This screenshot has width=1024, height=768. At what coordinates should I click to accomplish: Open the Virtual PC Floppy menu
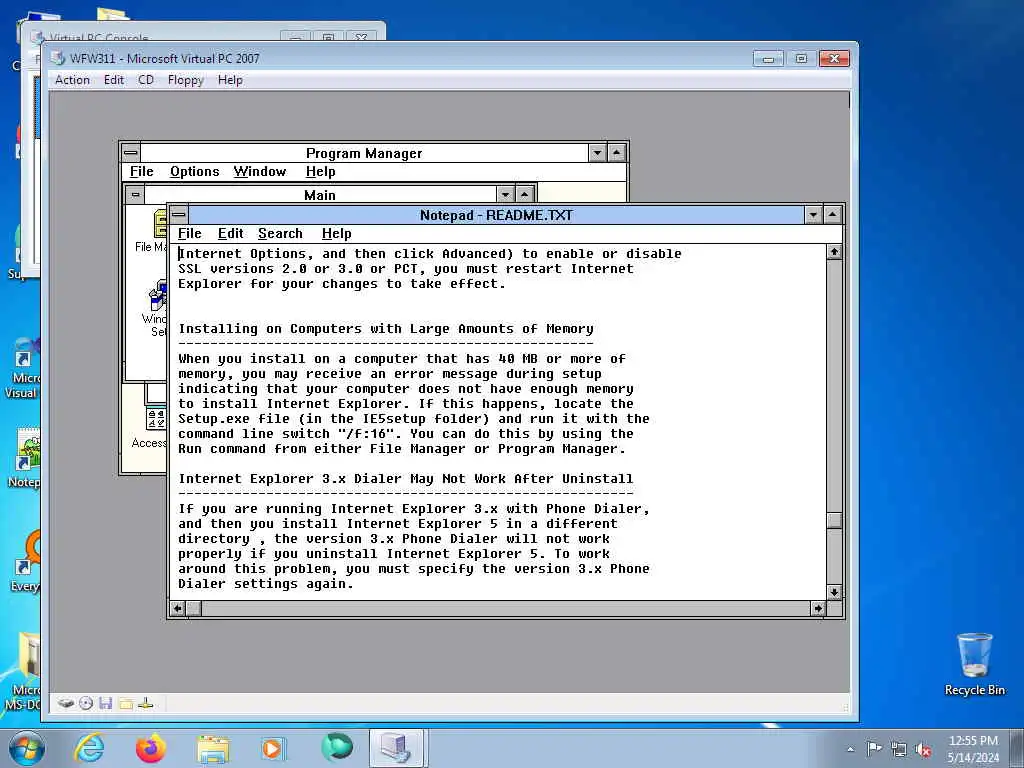click(x=185, y=80)
